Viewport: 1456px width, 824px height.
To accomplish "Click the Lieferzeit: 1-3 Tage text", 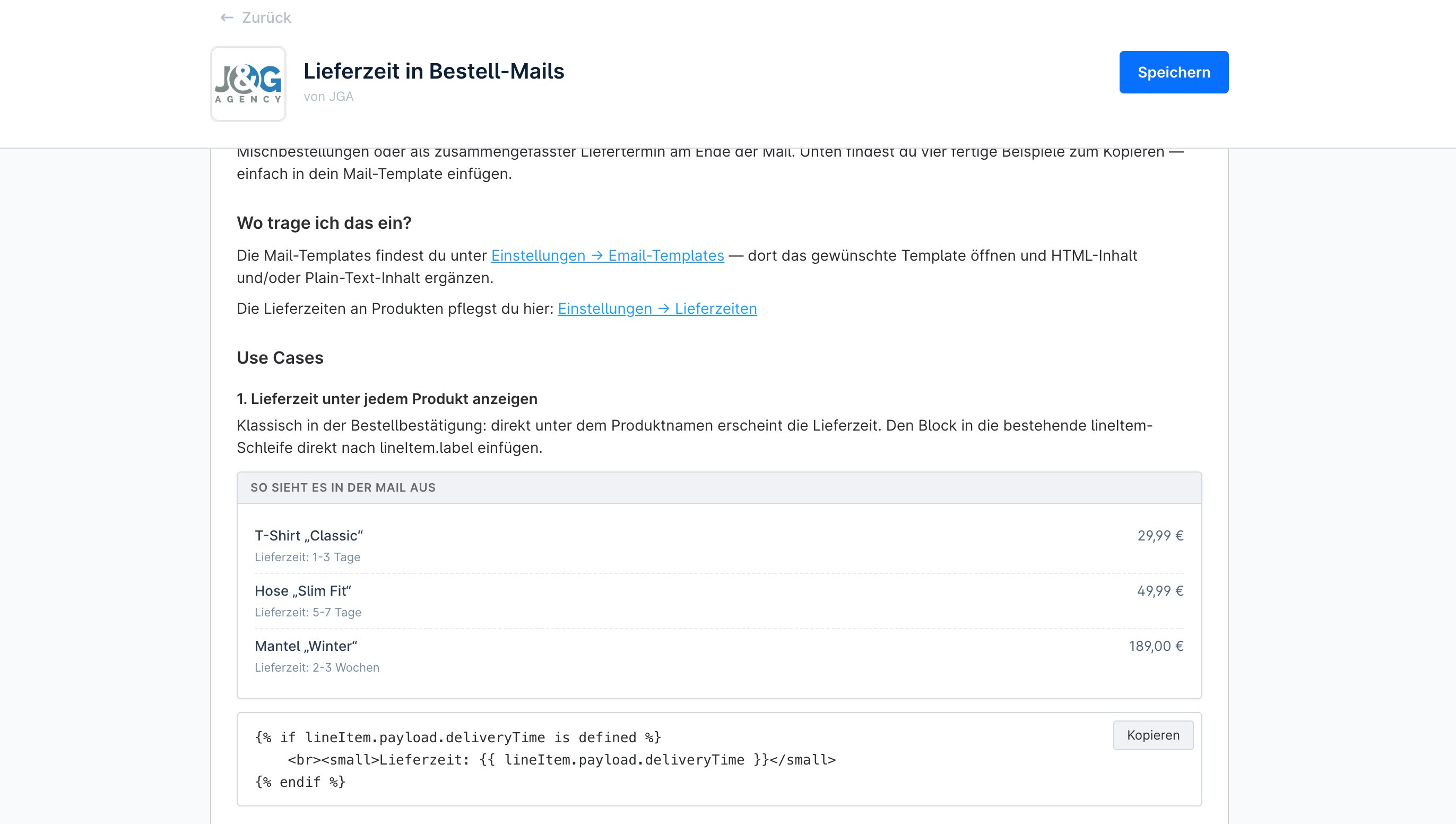I will (x=308, y=557).
